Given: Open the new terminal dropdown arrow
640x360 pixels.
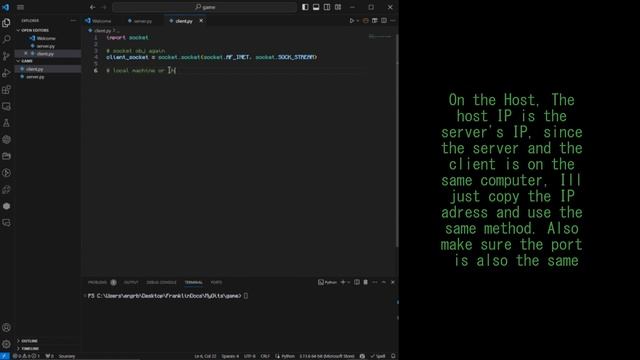Looking at the screenshot, I should (349, 282).
